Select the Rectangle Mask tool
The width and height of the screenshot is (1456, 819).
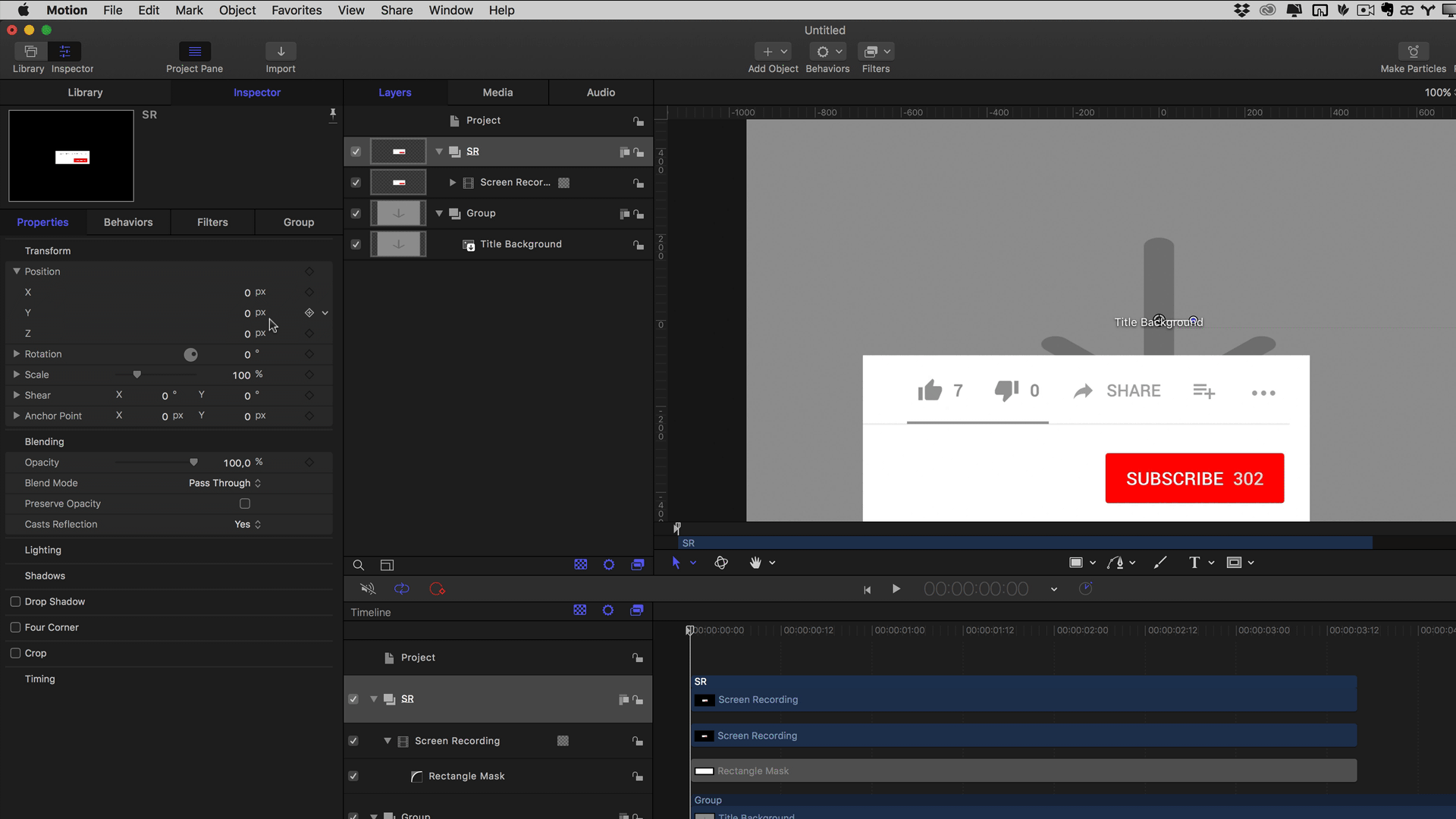[1234, 563]
